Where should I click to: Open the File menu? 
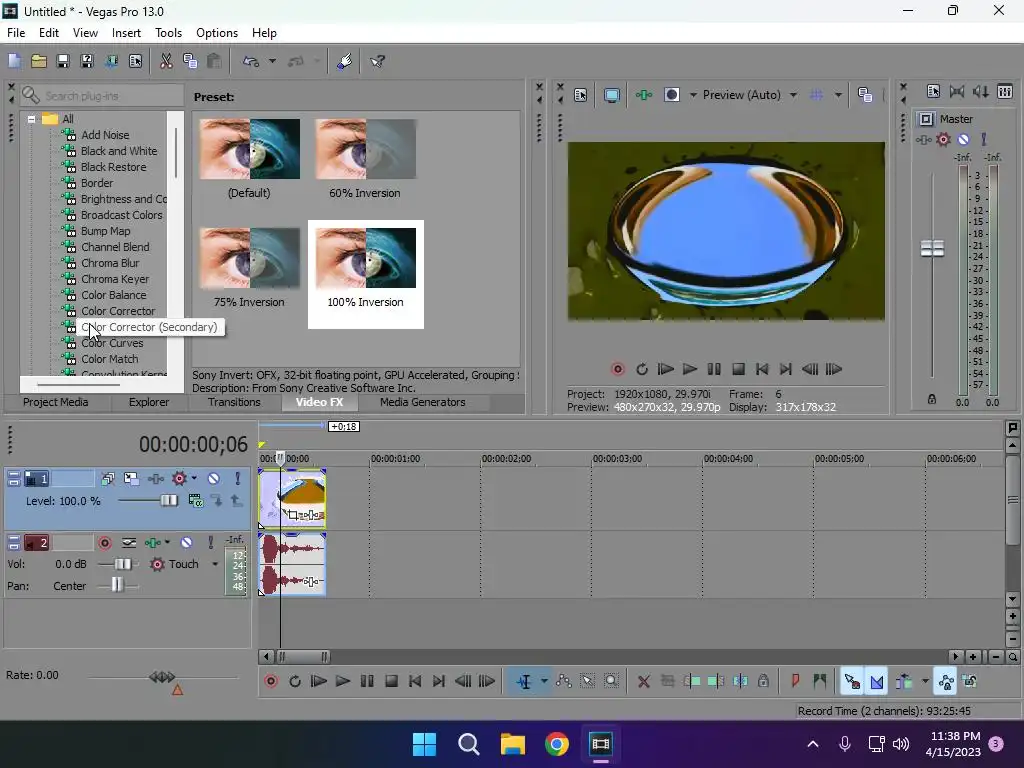[x=16, y=33]
